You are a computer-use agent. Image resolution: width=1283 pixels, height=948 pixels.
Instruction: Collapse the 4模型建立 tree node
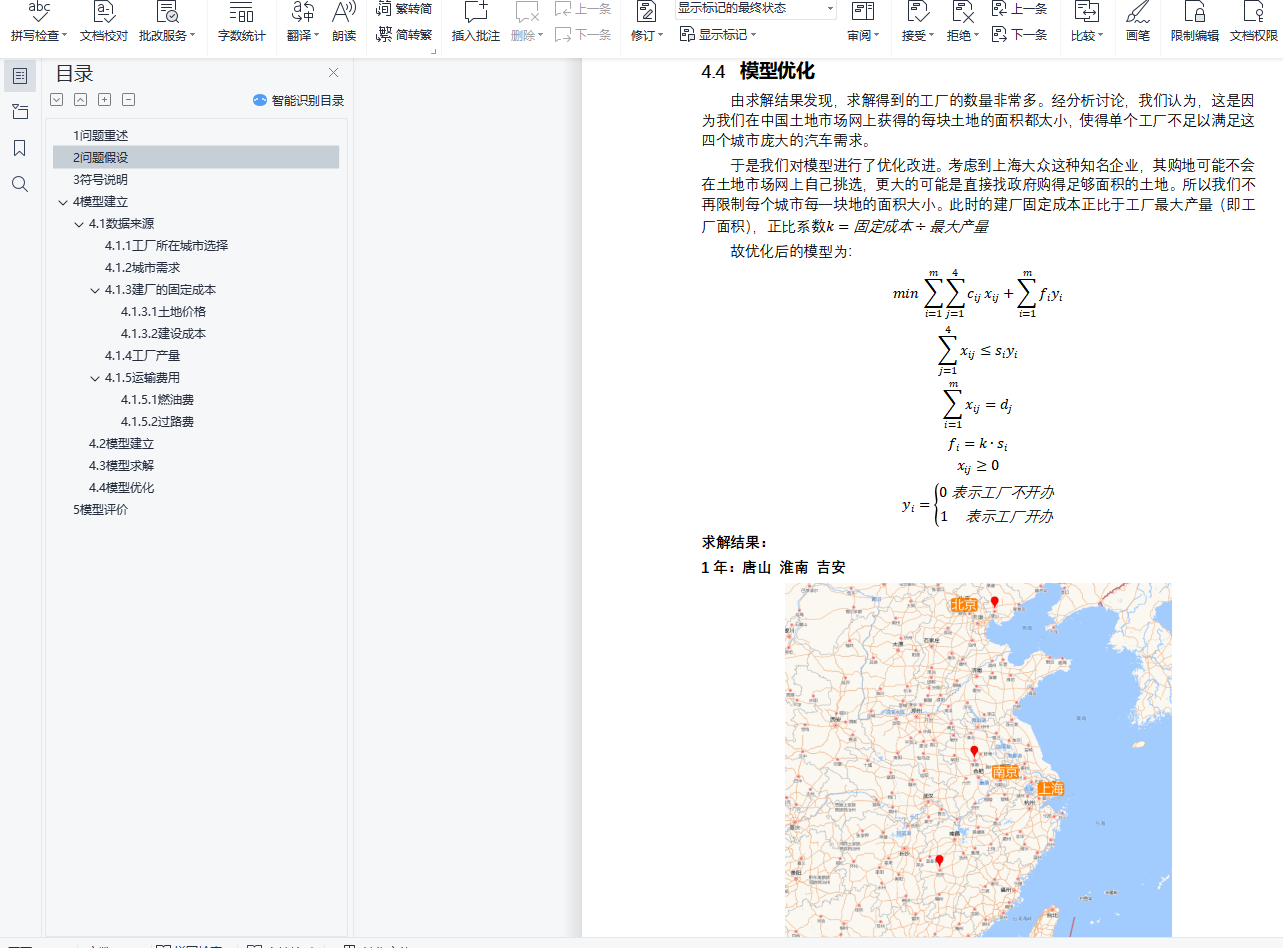63,202
